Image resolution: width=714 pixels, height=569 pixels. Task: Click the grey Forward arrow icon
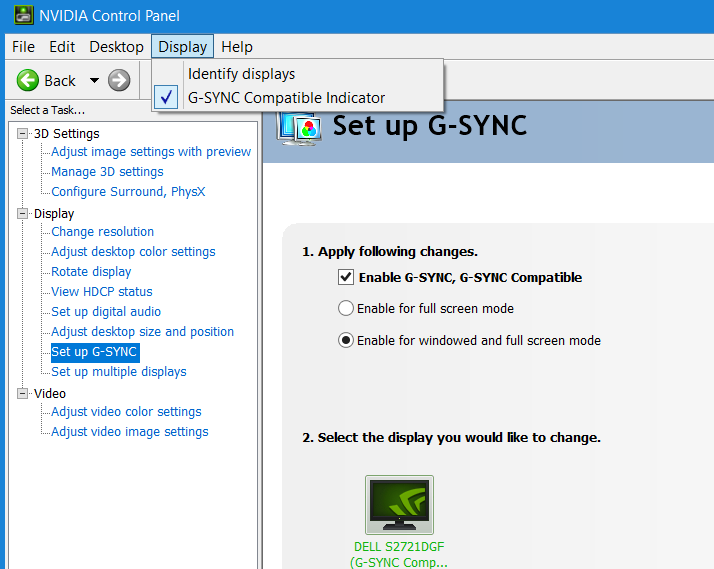click(x=119, y=81)
